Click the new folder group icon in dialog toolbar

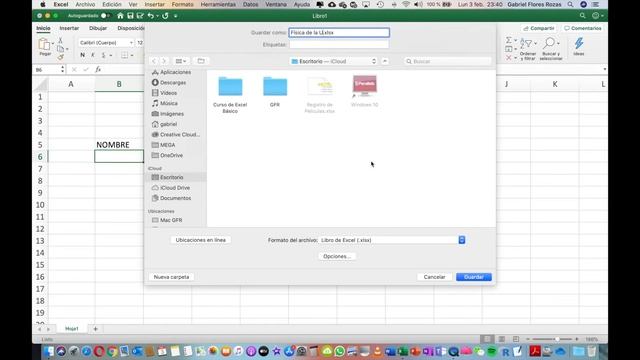click(201, 61)
